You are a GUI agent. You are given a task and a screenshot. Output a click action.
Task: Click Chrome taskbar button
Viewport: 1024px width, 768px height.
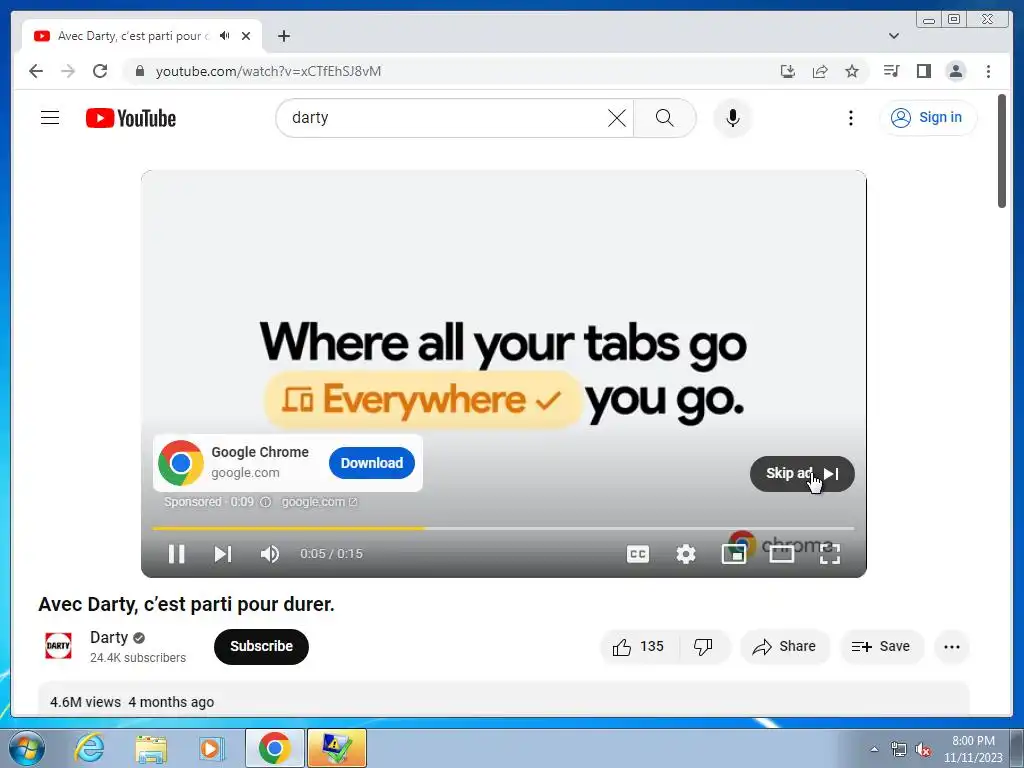tap(274, 748)
